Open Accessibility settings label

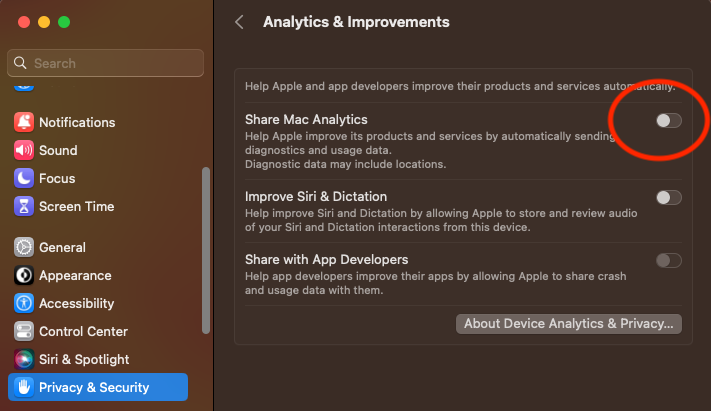[x=77, y=303]
